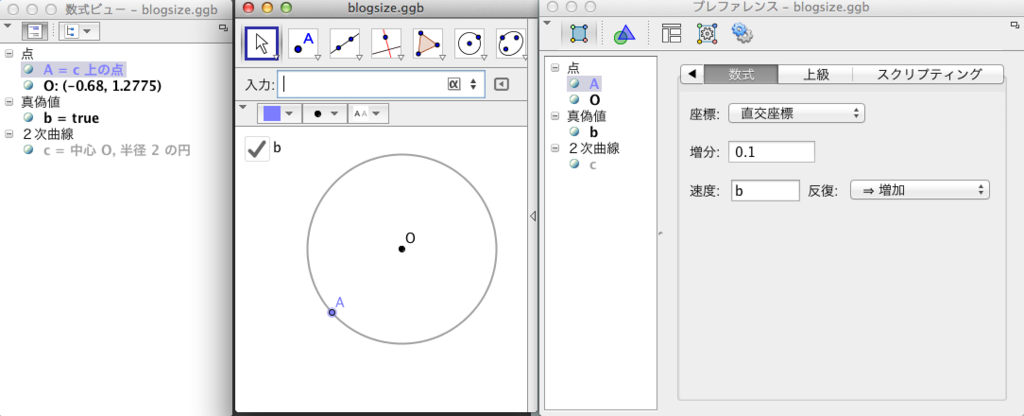Viewport: 1024px width, 416px height.
Task: Open the label style AA dropdown
Action: click(x=368, y=114)
